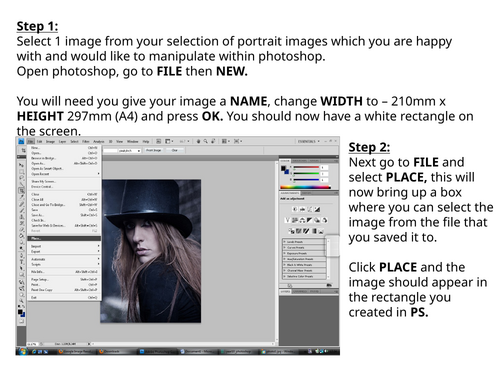Open Arrange Documents dropdown in application bar

(x=225, y=141)
